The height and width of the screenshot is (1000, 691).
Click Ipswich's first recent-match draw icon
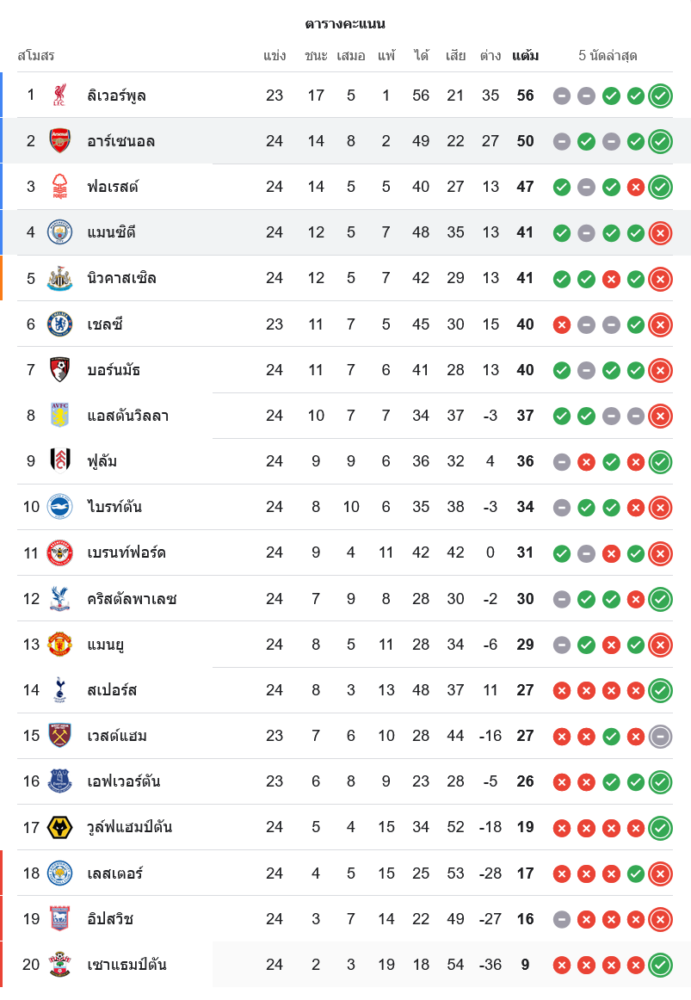561,919
